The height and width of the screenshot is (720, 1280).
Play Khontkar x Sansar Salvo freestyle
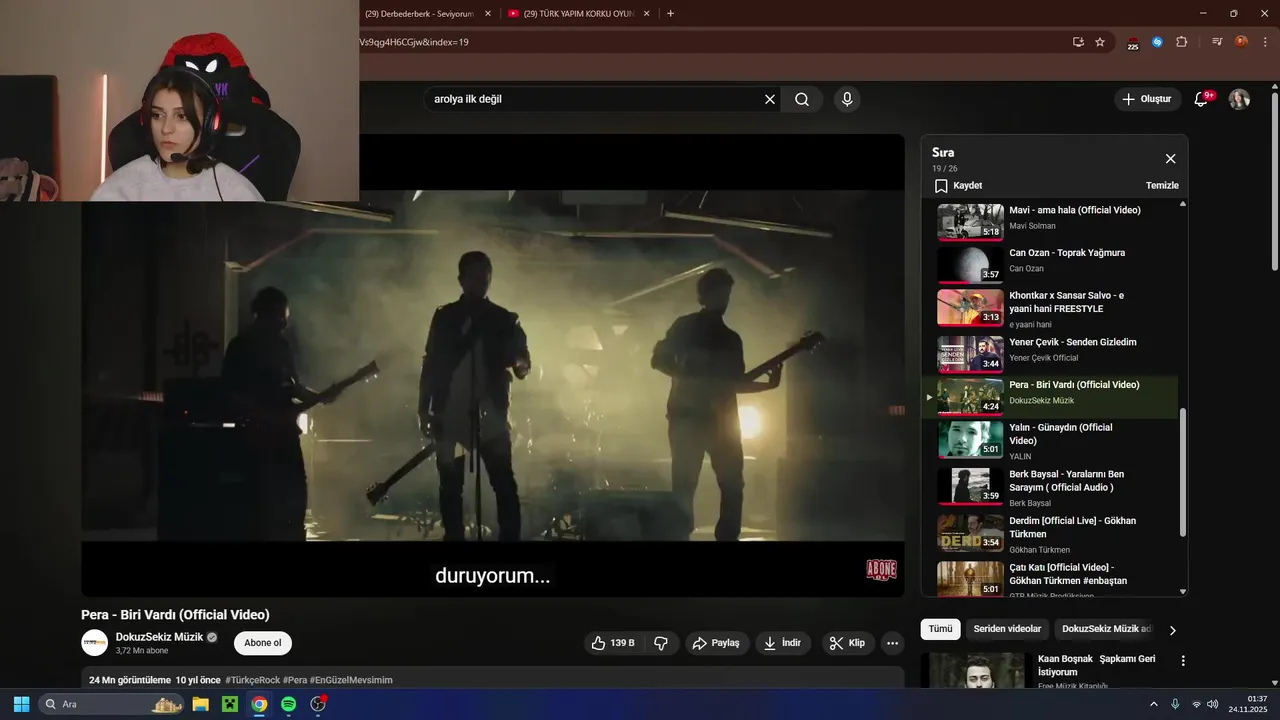pyautogui.click(x=1050, y=307)
